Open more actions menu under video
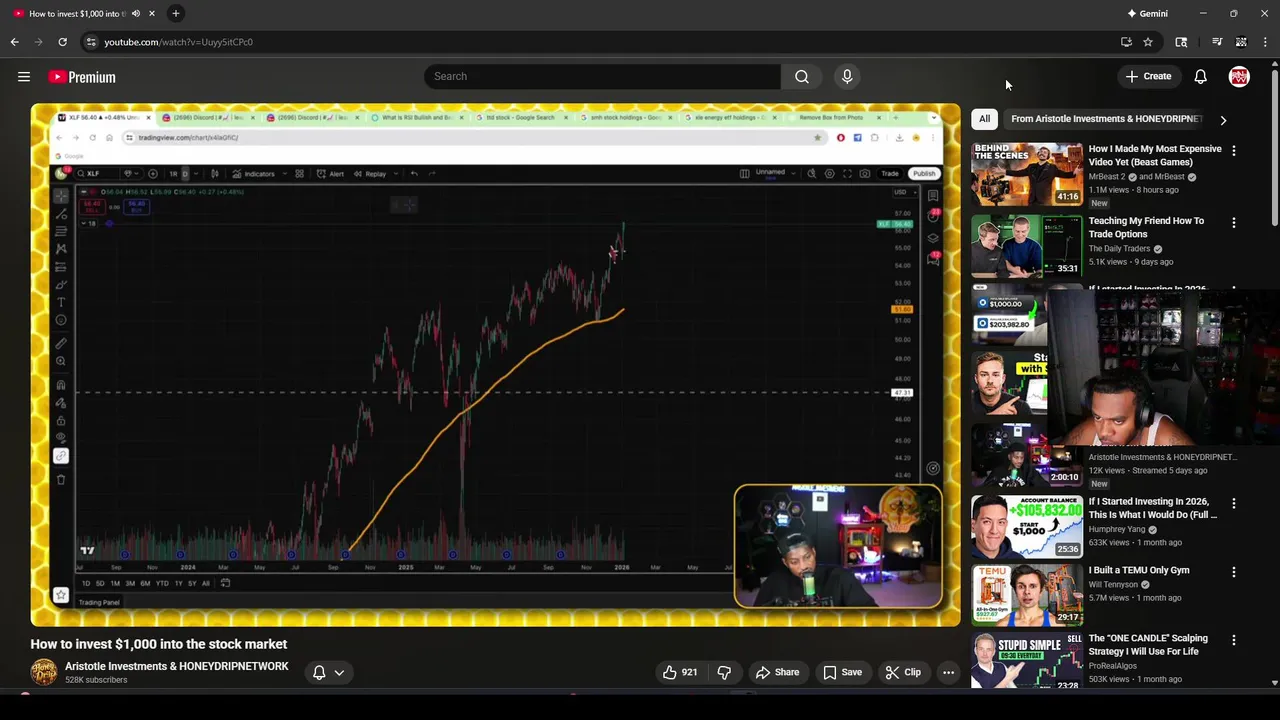Screen dimensions: 1280x720 click(948, 672)
